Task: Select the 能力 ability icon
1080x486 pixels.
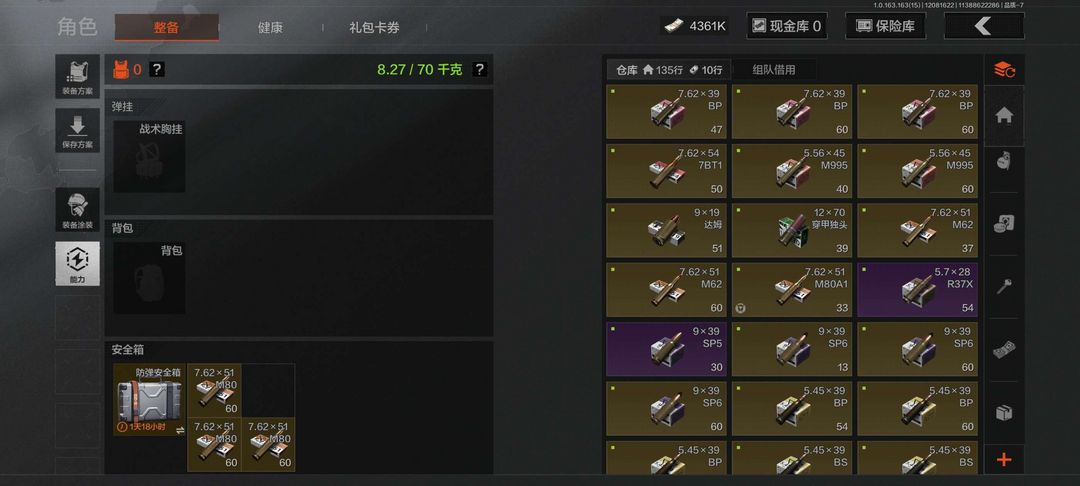Action: 77,264
